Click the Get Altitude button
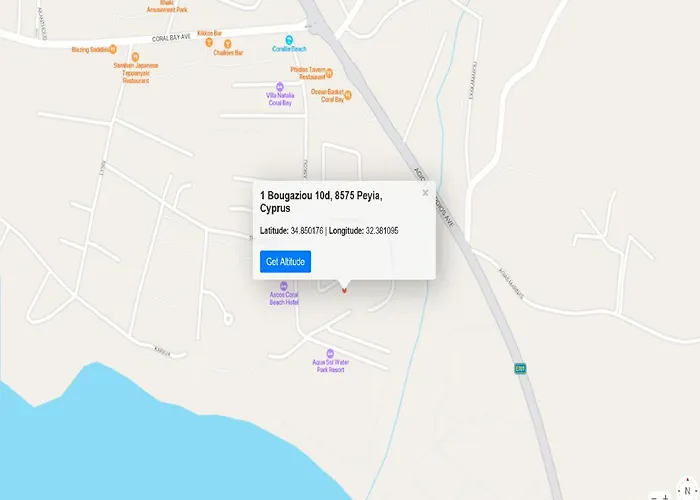The height and width of the screenshot is (500, 700). pos(285,261)
